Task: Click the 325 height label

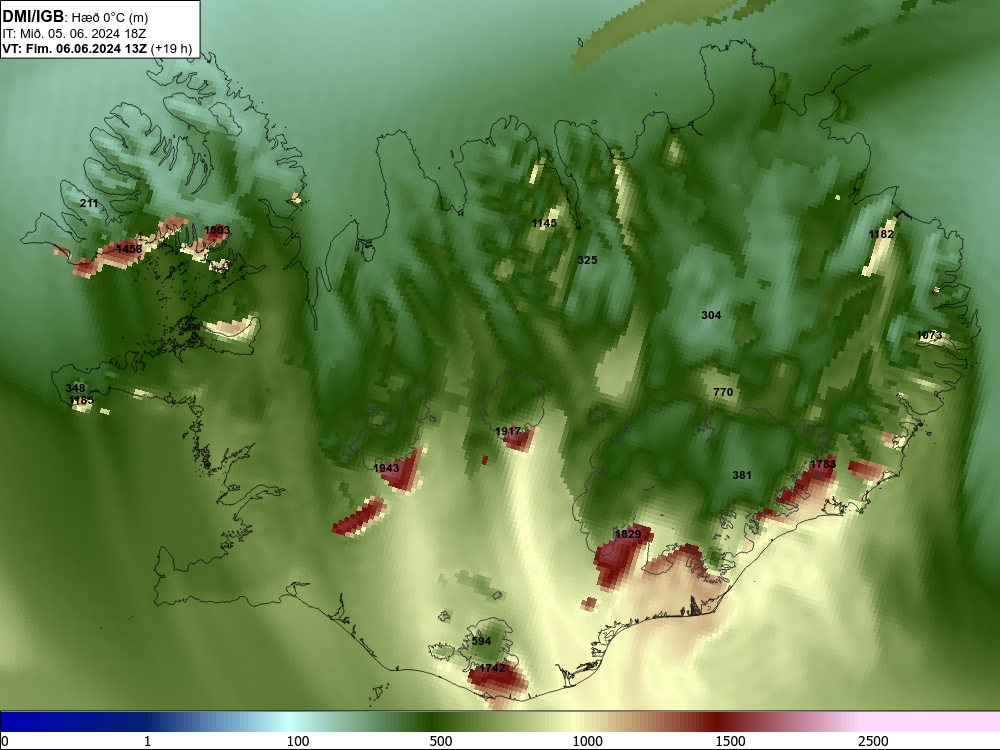Action: point(587,260)
